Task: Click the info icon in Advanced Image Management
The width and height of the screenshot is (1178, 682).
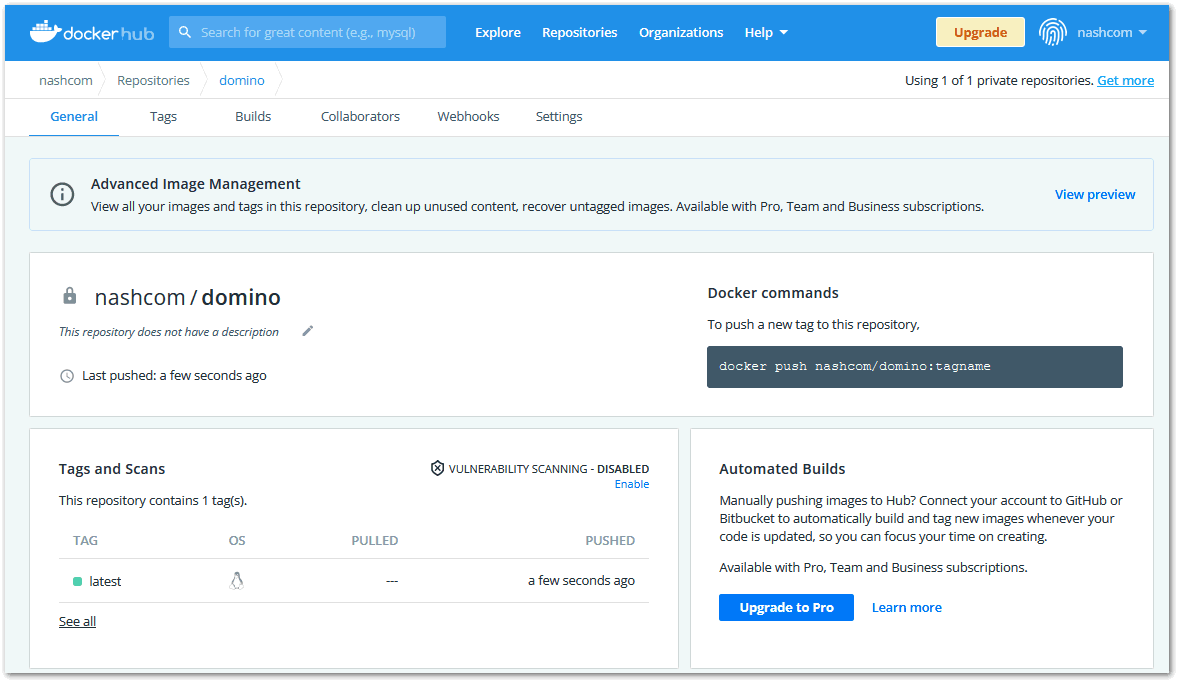Action: coord(62,195)
